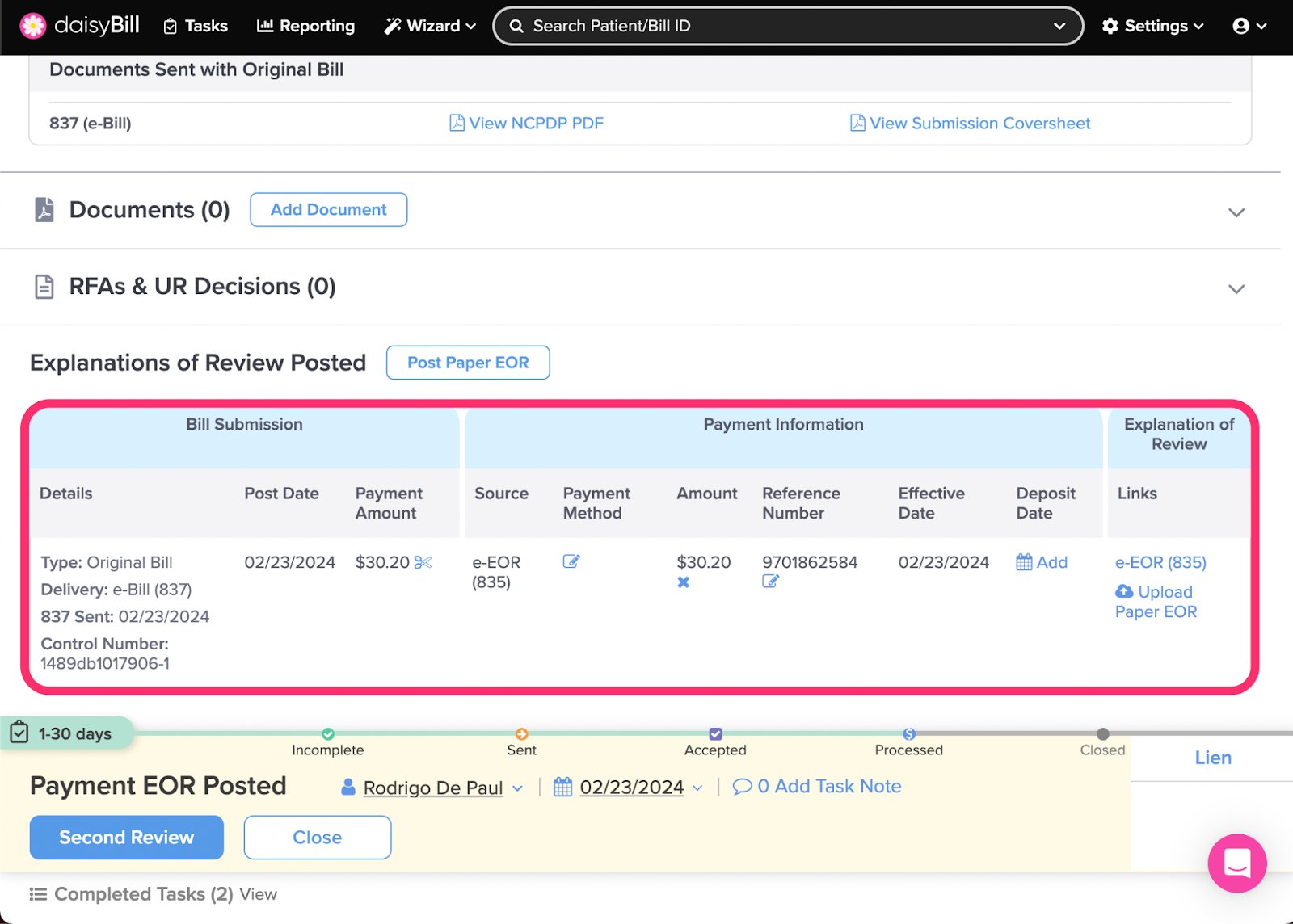This screenshot has width=1293, height=924.
Task: Click the Completed Tasks list icon
Action: point(38,894)
